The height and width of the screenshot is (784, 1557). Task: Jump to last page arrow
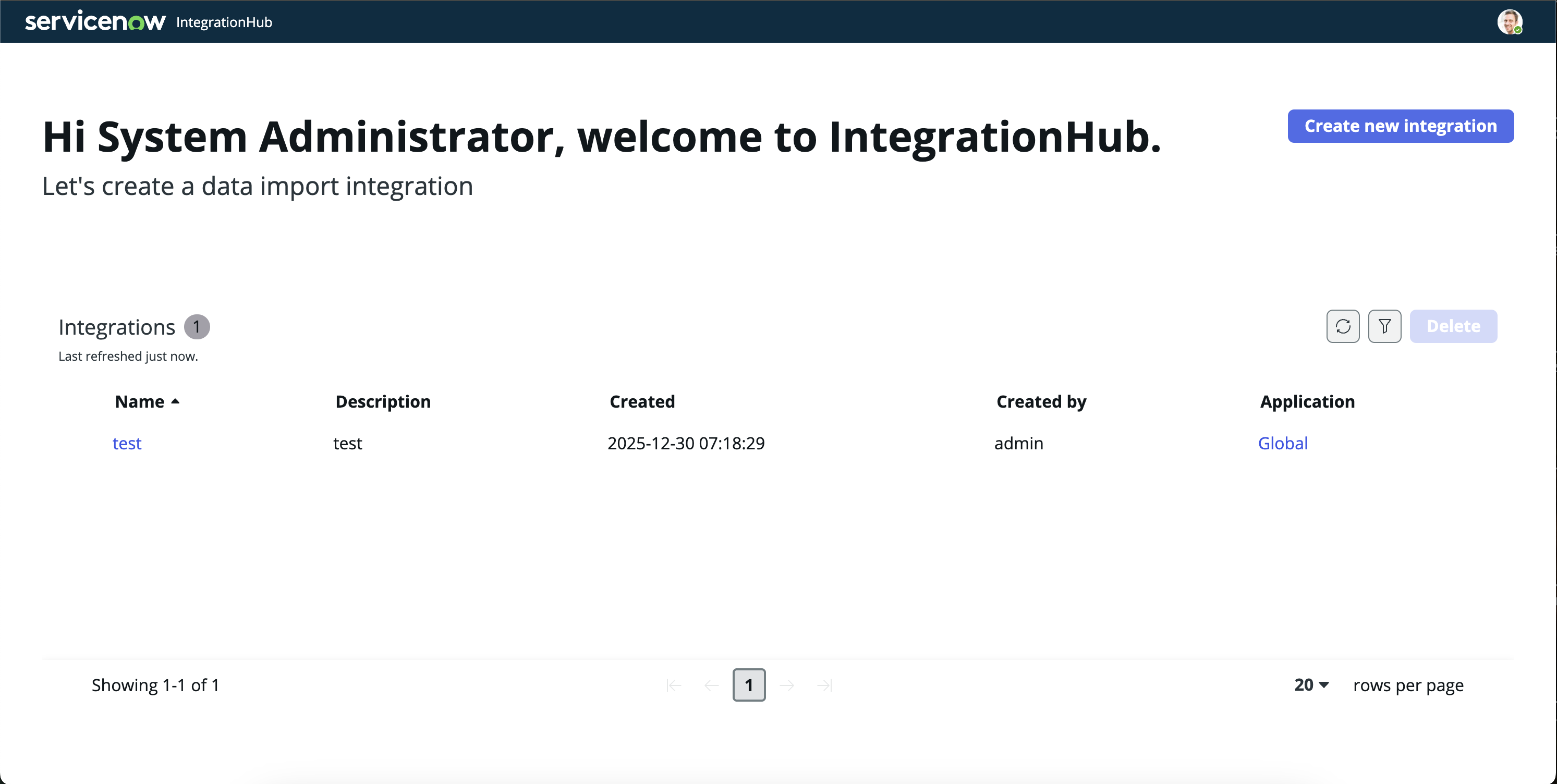(x=824, y=685)
